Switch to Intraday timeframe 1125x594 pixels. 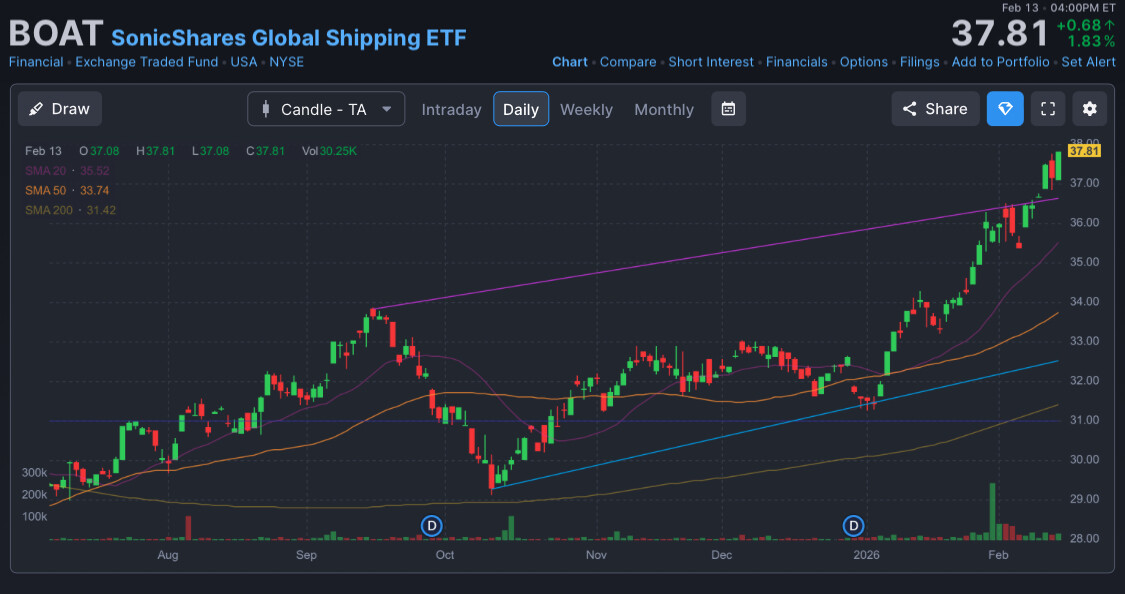(451, 109)
